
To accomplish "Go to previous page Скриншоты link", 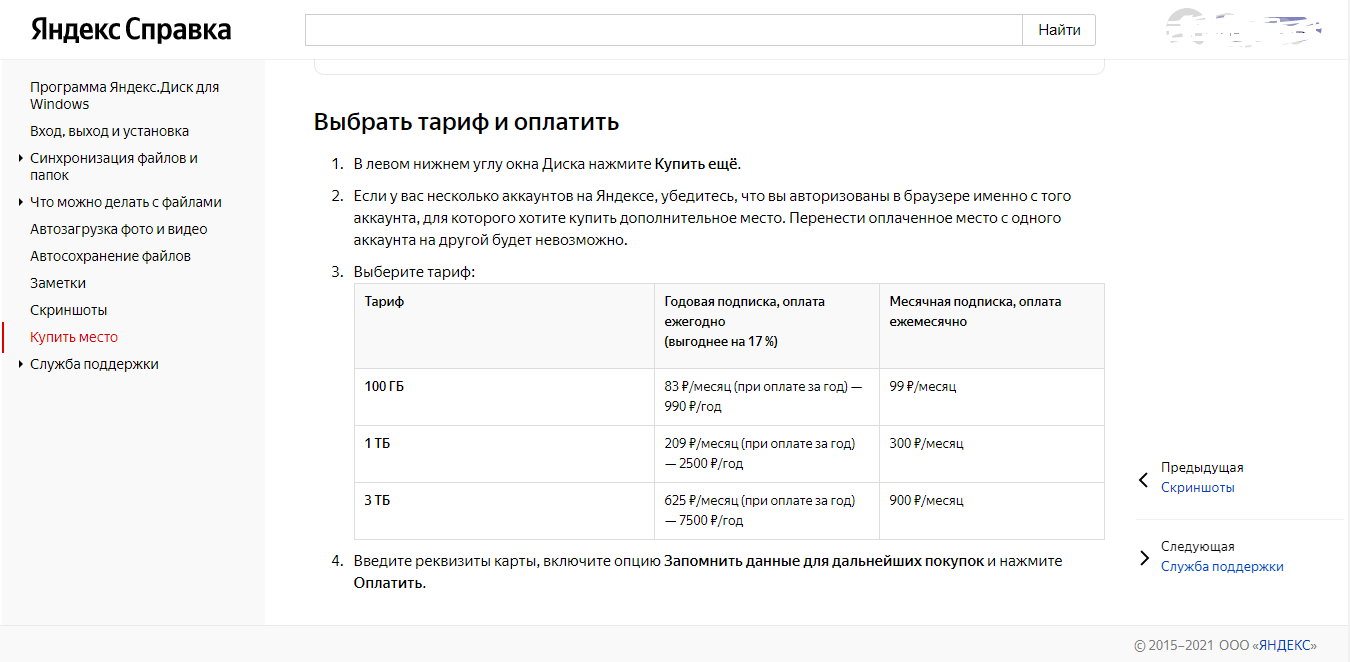I will tap(1197, 487).
